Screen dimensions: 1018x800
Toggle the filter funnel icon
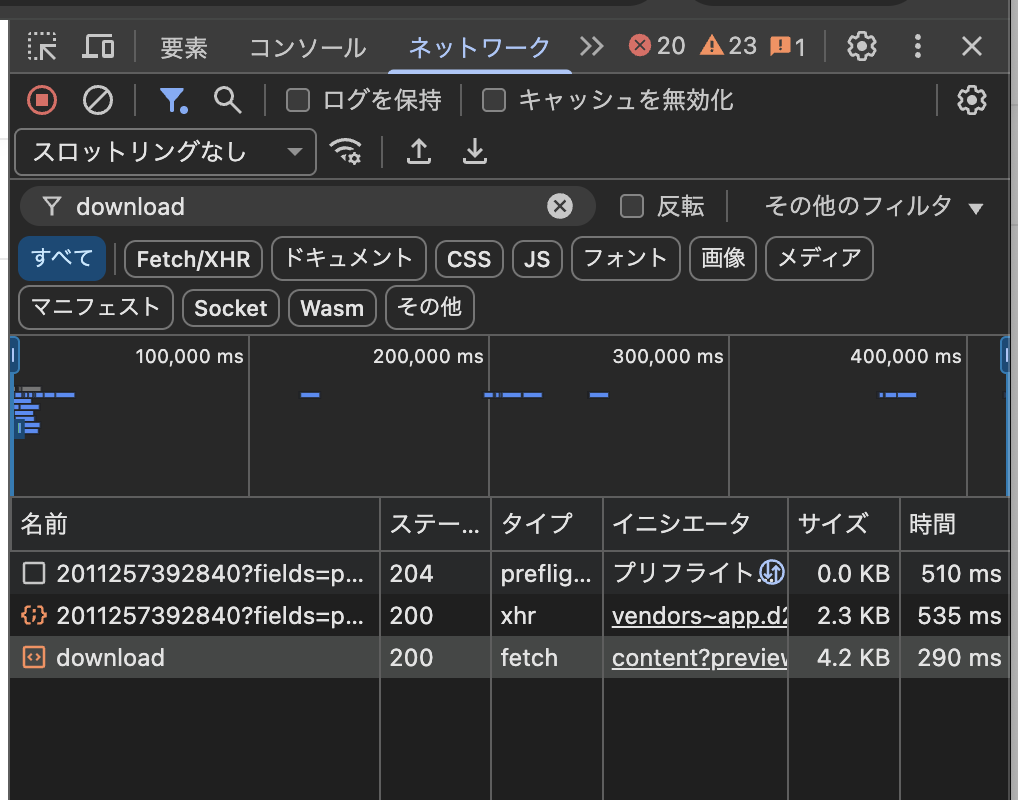pos(173,100)
